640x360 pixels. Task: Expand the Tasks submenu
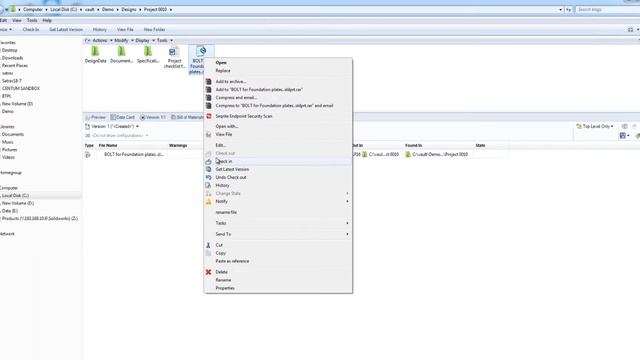click(x=278, y=223)
